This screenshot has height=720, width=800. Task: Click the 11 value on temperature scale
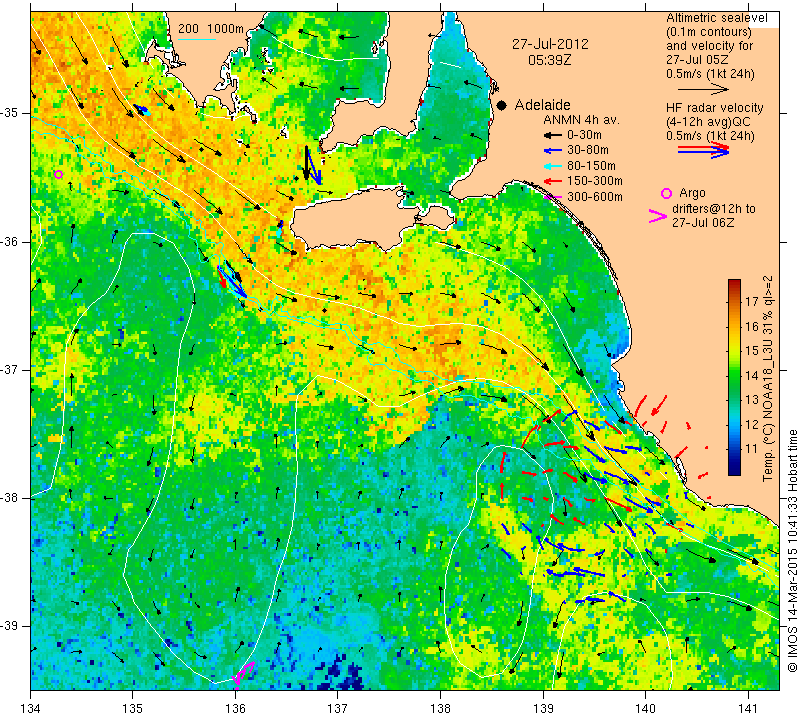click(752, 449)
